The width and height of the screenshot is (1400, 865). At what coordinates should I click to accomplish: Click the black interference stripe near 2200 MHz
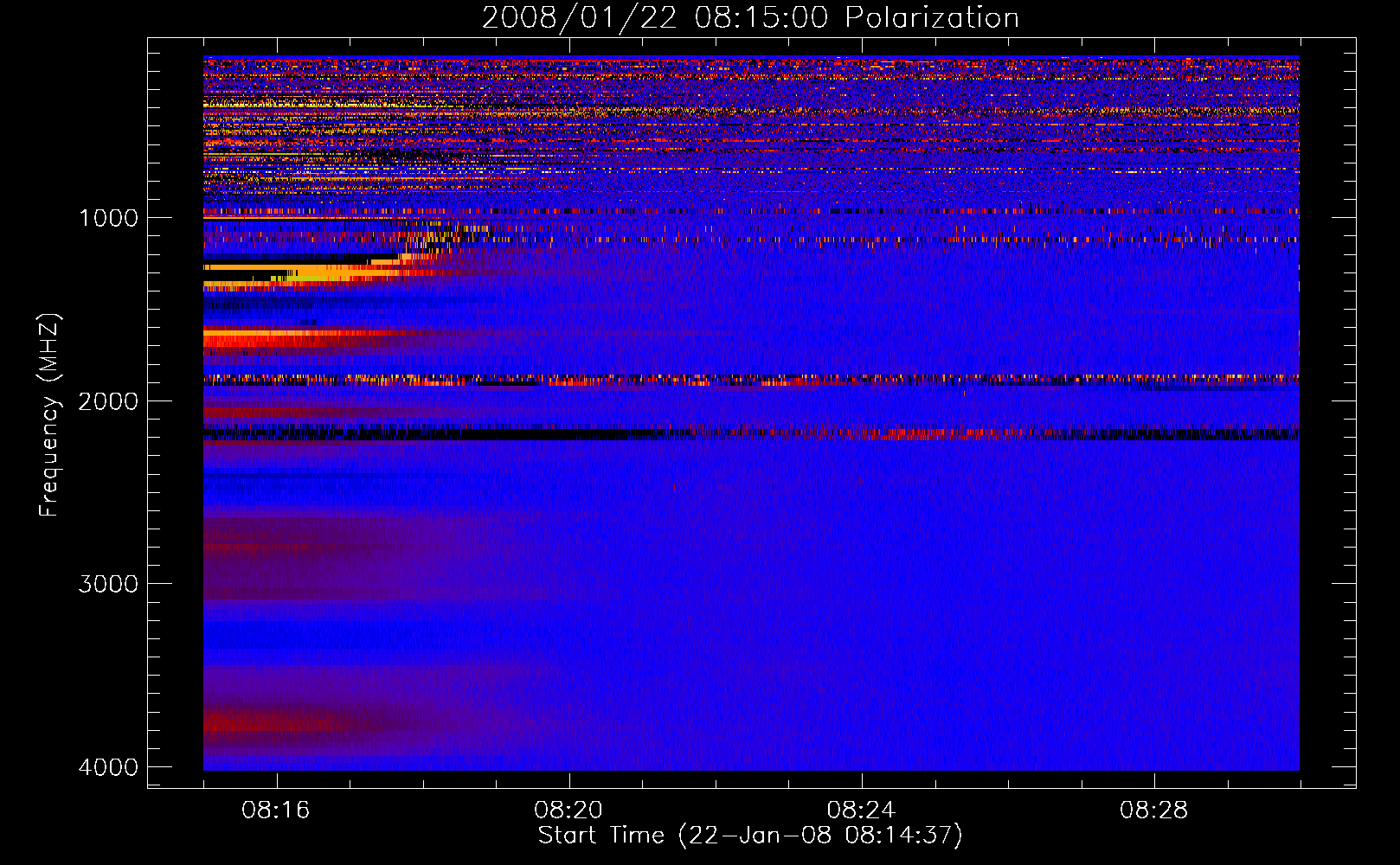751,433
